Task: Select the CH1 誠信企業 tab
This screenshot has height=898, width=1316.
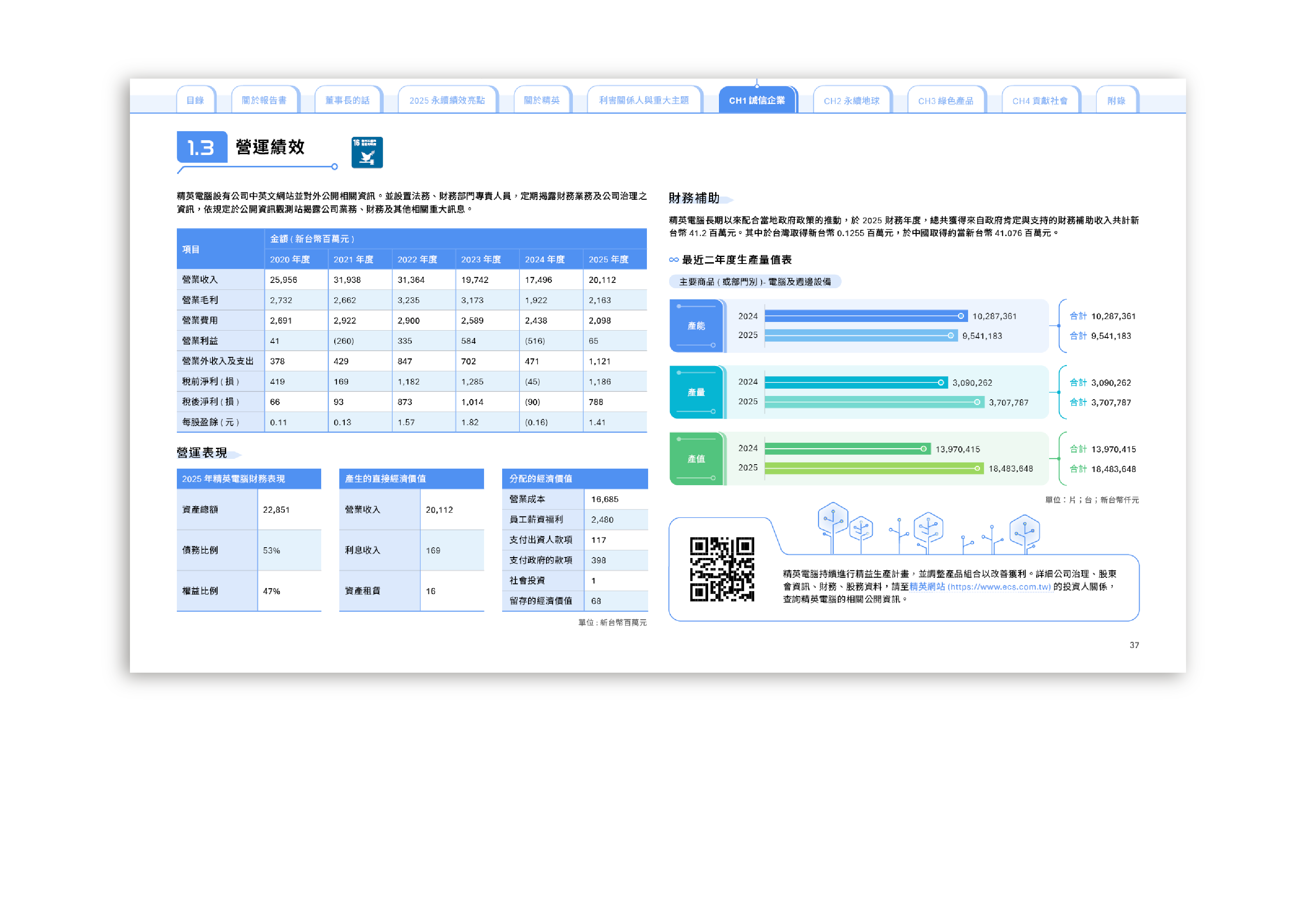Action: [757, 100]
